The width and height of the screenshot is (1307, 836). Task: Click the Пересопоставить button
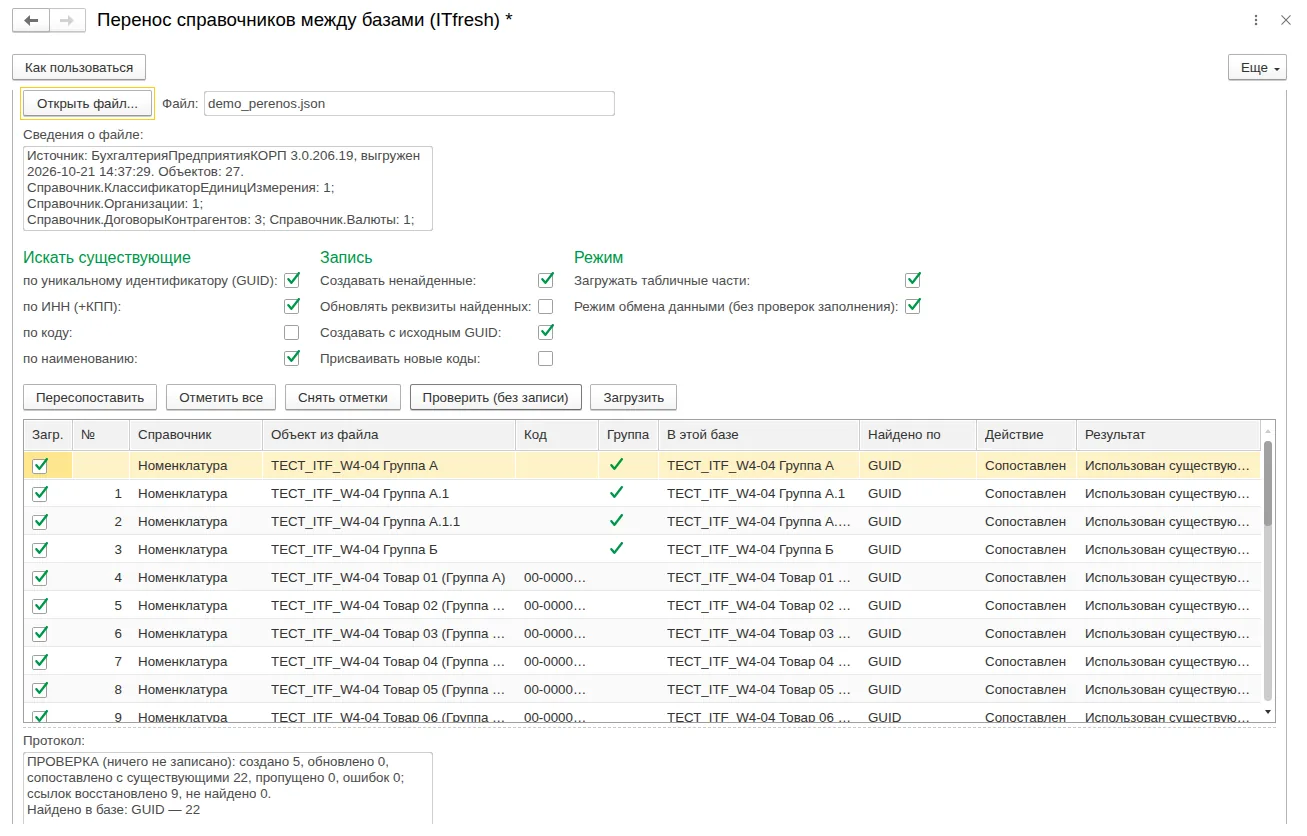90,397
